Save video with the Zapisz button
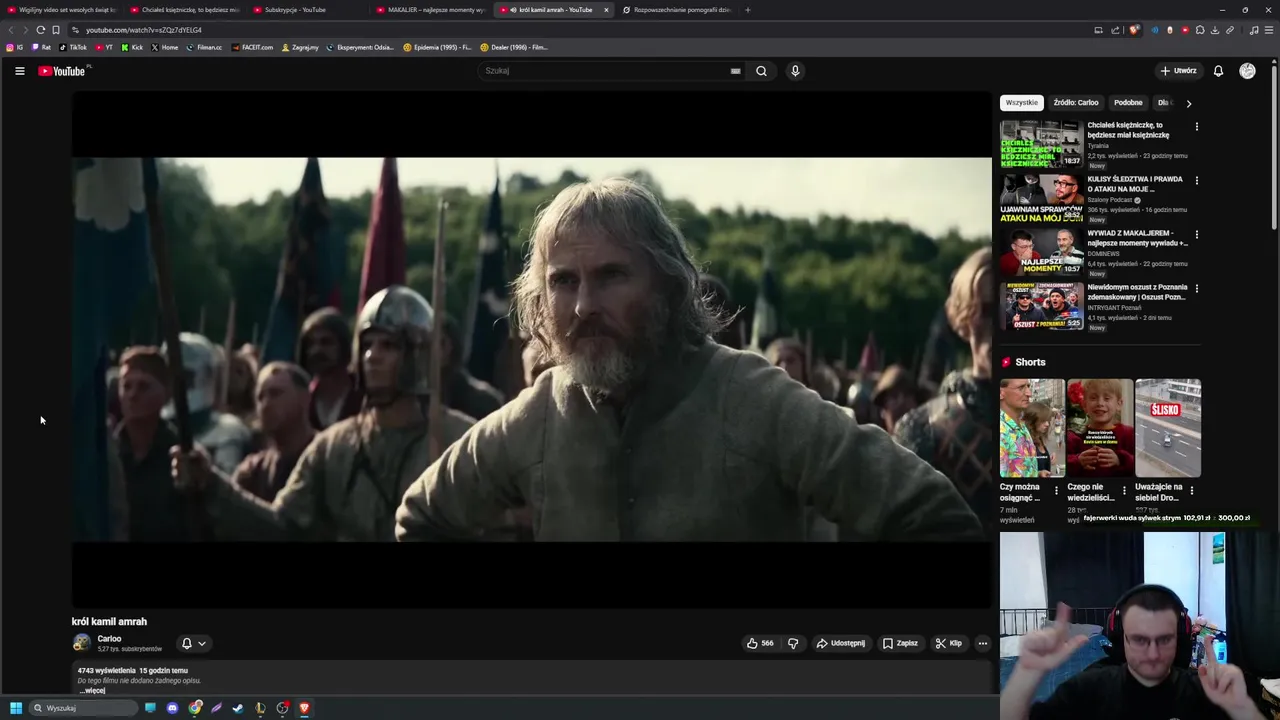The image size is (1280, 720). 900,643
